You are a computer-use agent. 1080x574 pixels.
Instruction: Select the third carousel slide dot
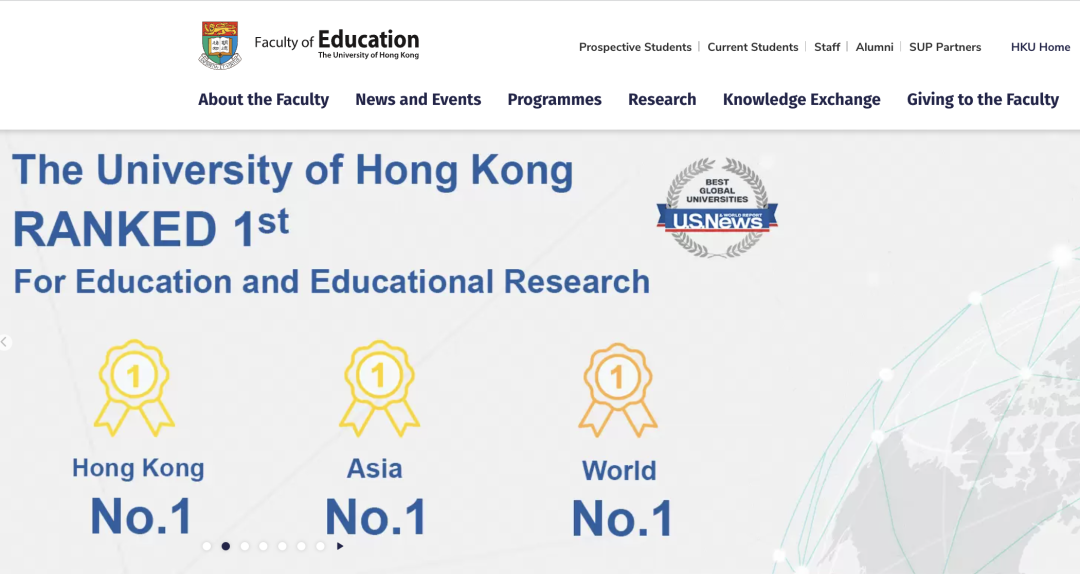[245, 546]
